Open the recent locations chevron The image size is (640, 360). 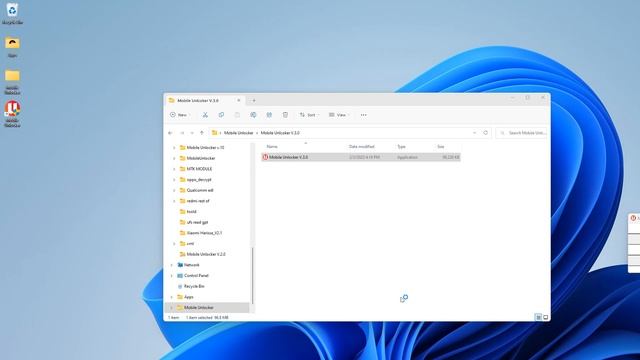click(192, 133)
